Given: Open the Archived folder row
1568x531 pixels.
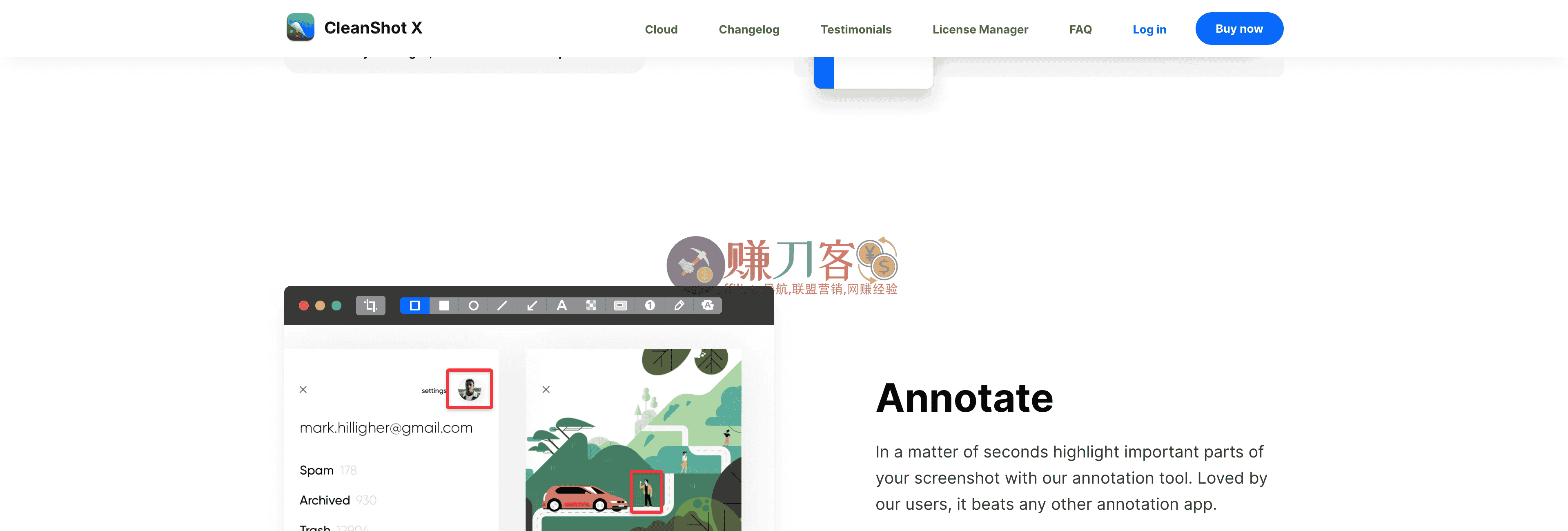Looking at the screenshot, I should [338, 500].
